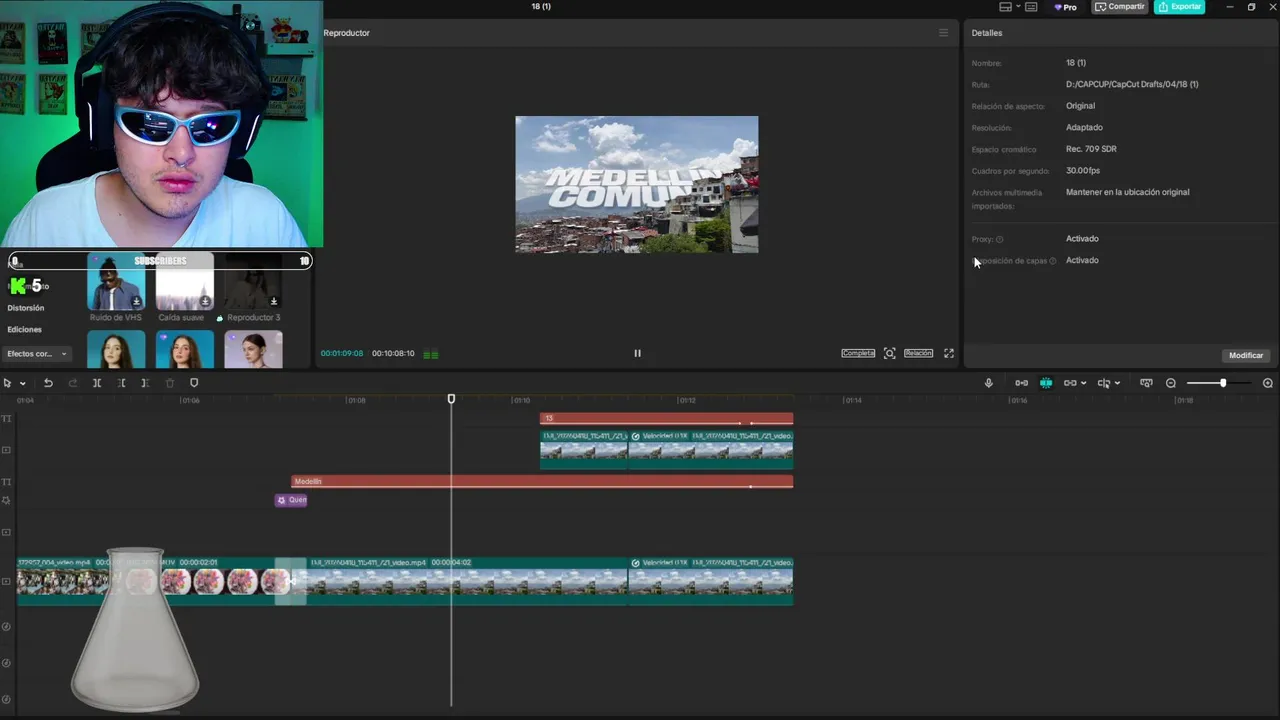Add a marker with the shield marker icon
The width and height of the screenshot is (1280, 720).
coord(194,383)
